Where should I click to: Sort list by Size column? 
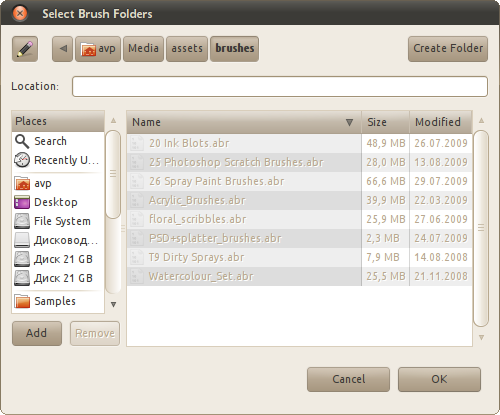click(385, 122)
